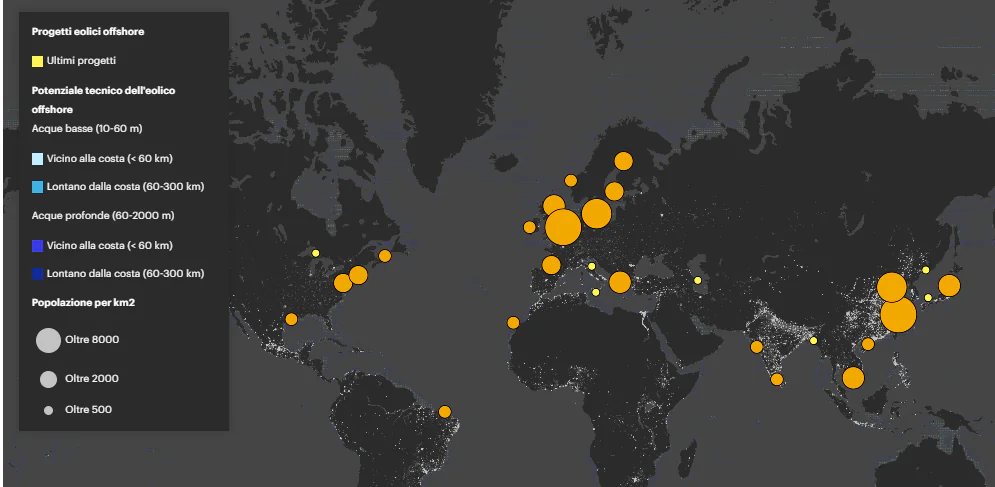Select the bright blue deep-water Vicino alla costa swatch
The image size is (995, 487).
37,246
